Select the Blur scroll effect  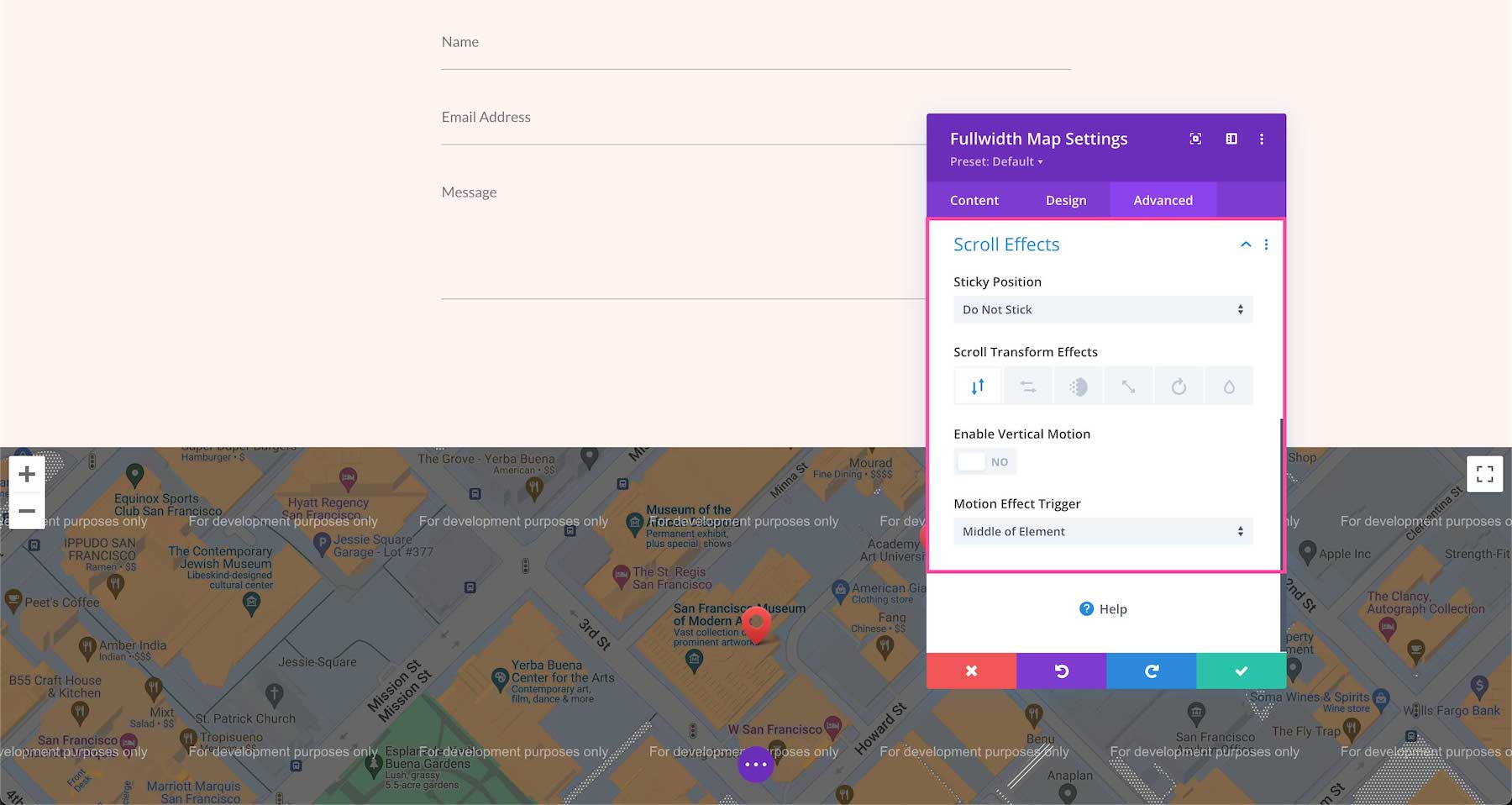[1229, 385]
